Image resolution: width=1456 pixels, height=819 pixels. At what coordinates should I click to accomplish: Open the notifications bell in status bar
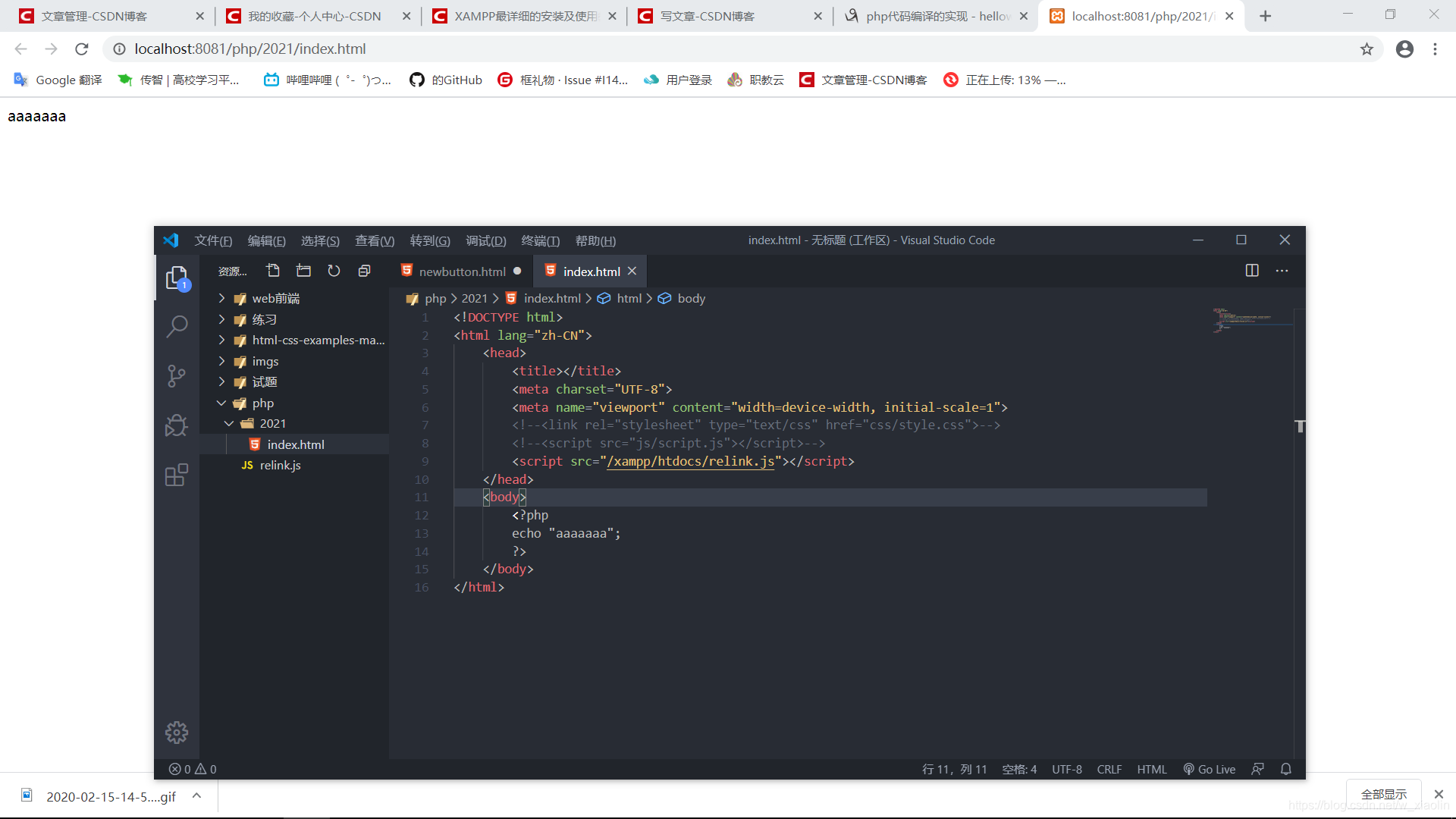pyautogui.click(x=1286, y=769)
